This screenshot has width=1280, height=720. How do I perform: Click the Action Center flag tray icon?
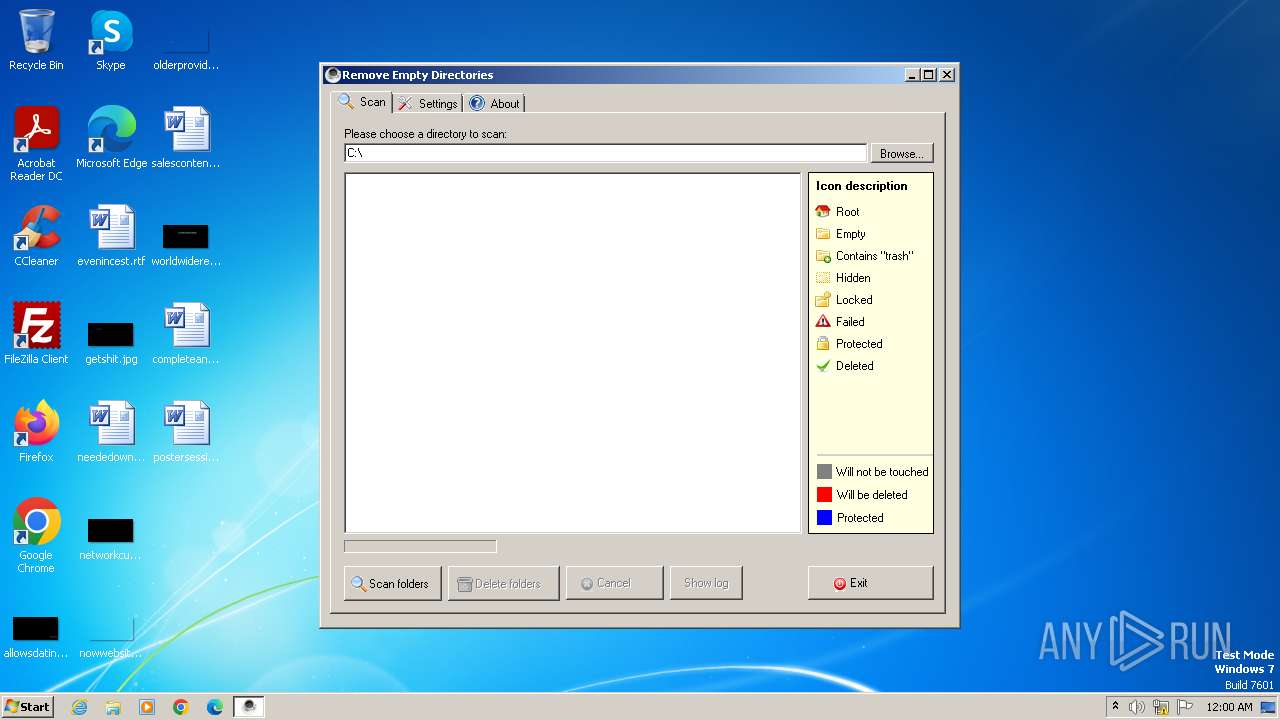coord(1185,707)
